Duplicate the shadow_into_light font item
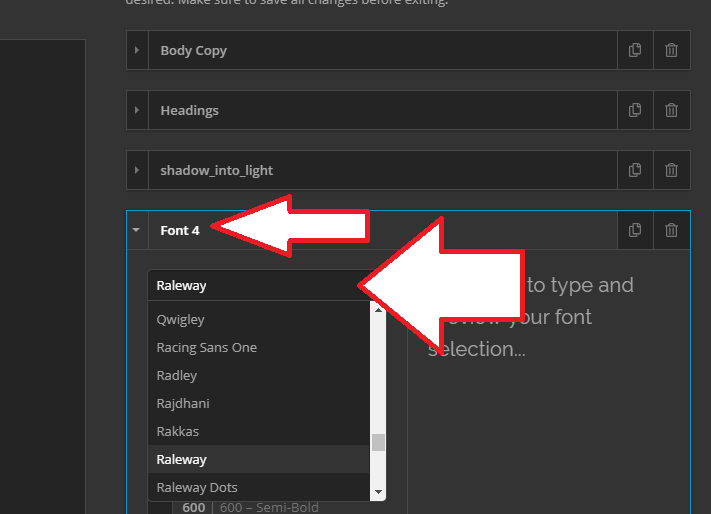This screenshot has height=514, width=711. coord(635,170)
